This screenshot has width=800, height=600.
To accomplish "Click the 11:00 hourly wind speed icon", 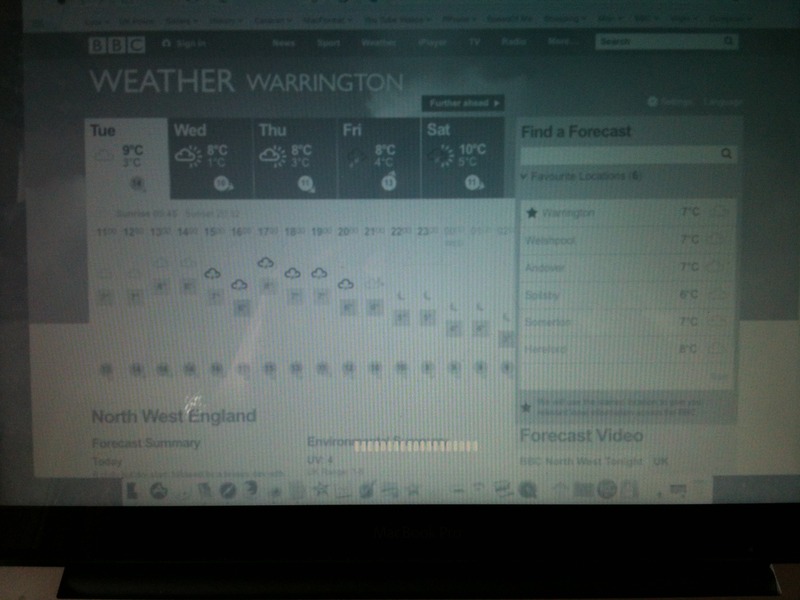I will (x=106, y=369).
